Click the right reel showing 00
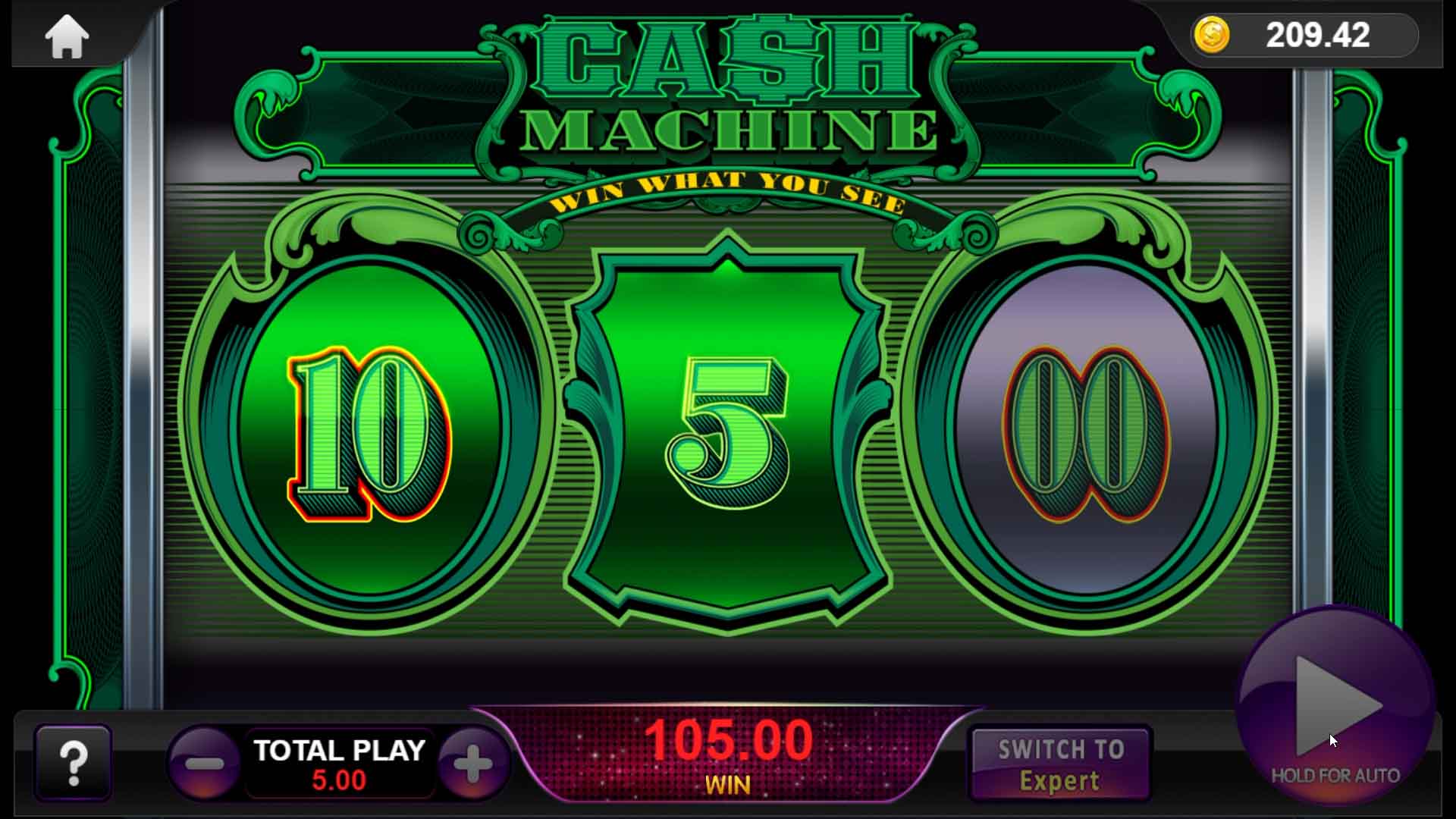1456x819 pixels. point(1086,432)
